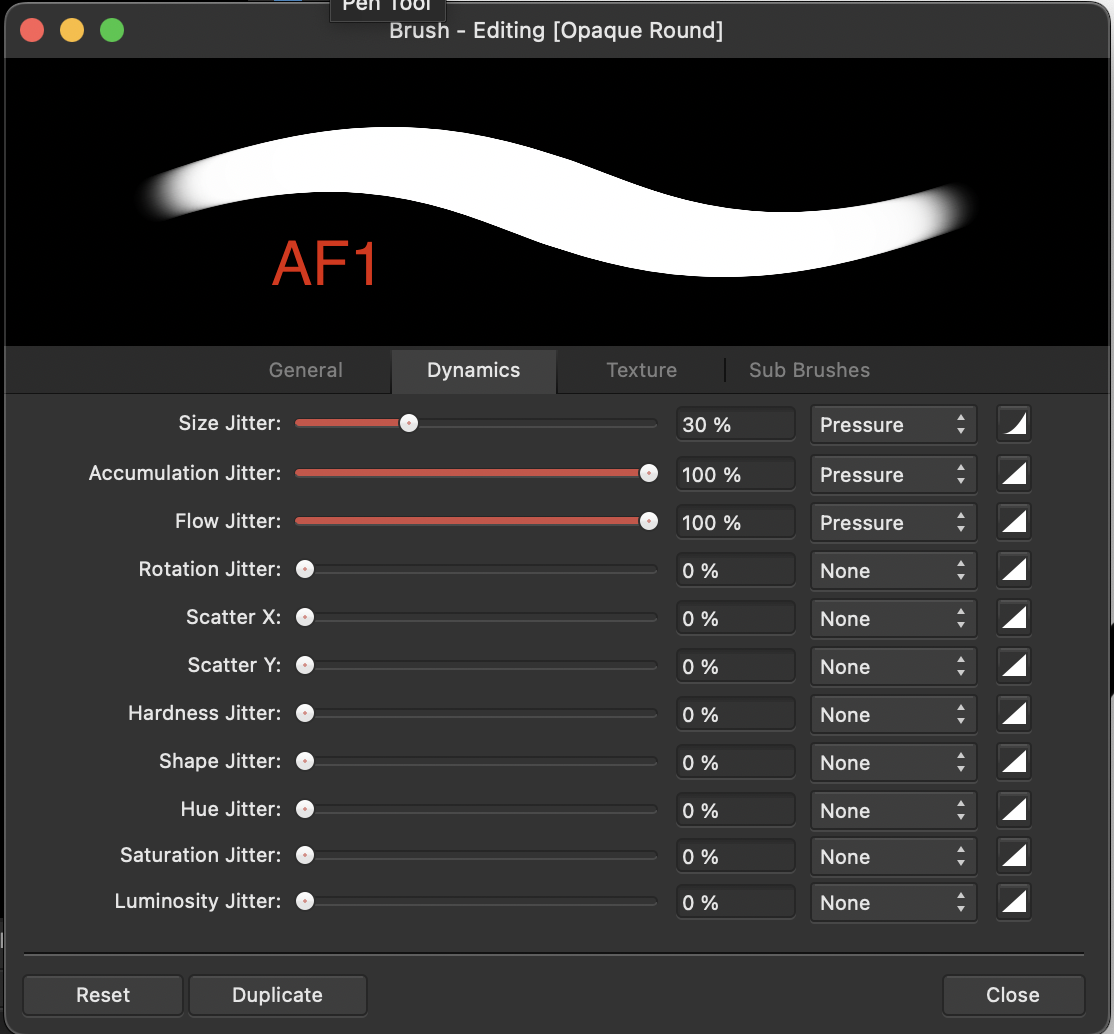Click the Reset button
The image size is (1114, 1034).
(x=103, y=995)
